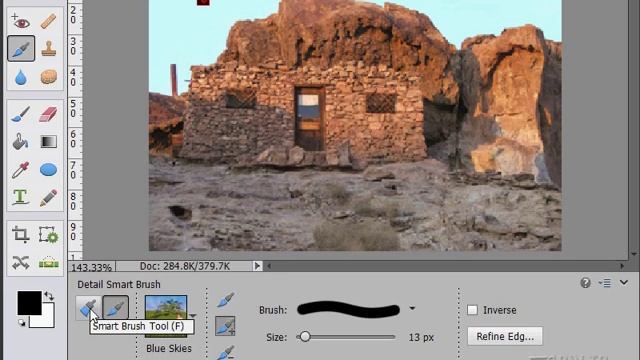
Task: Collapse the tool options panel chevron
Action: click(624, 282)
